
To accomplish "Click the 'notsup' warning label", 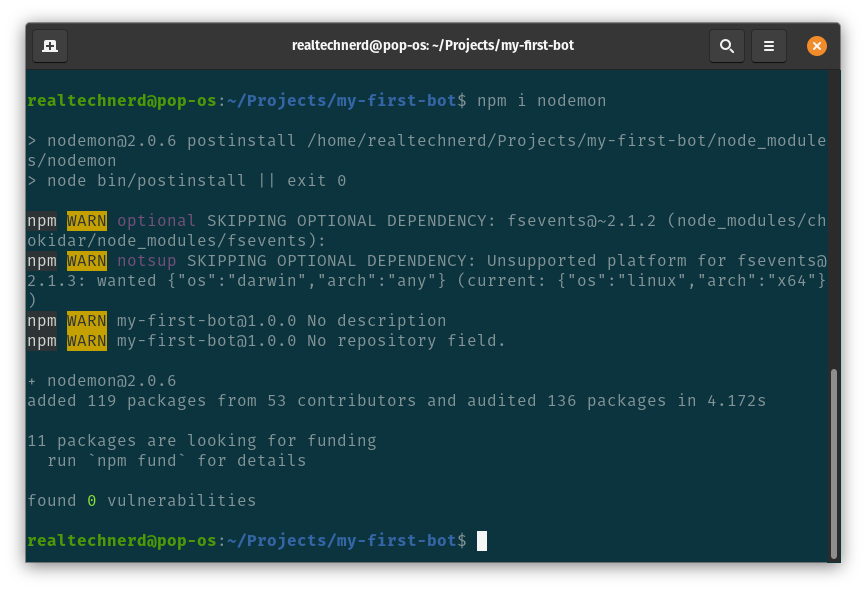I will click(x=146, y=261).
